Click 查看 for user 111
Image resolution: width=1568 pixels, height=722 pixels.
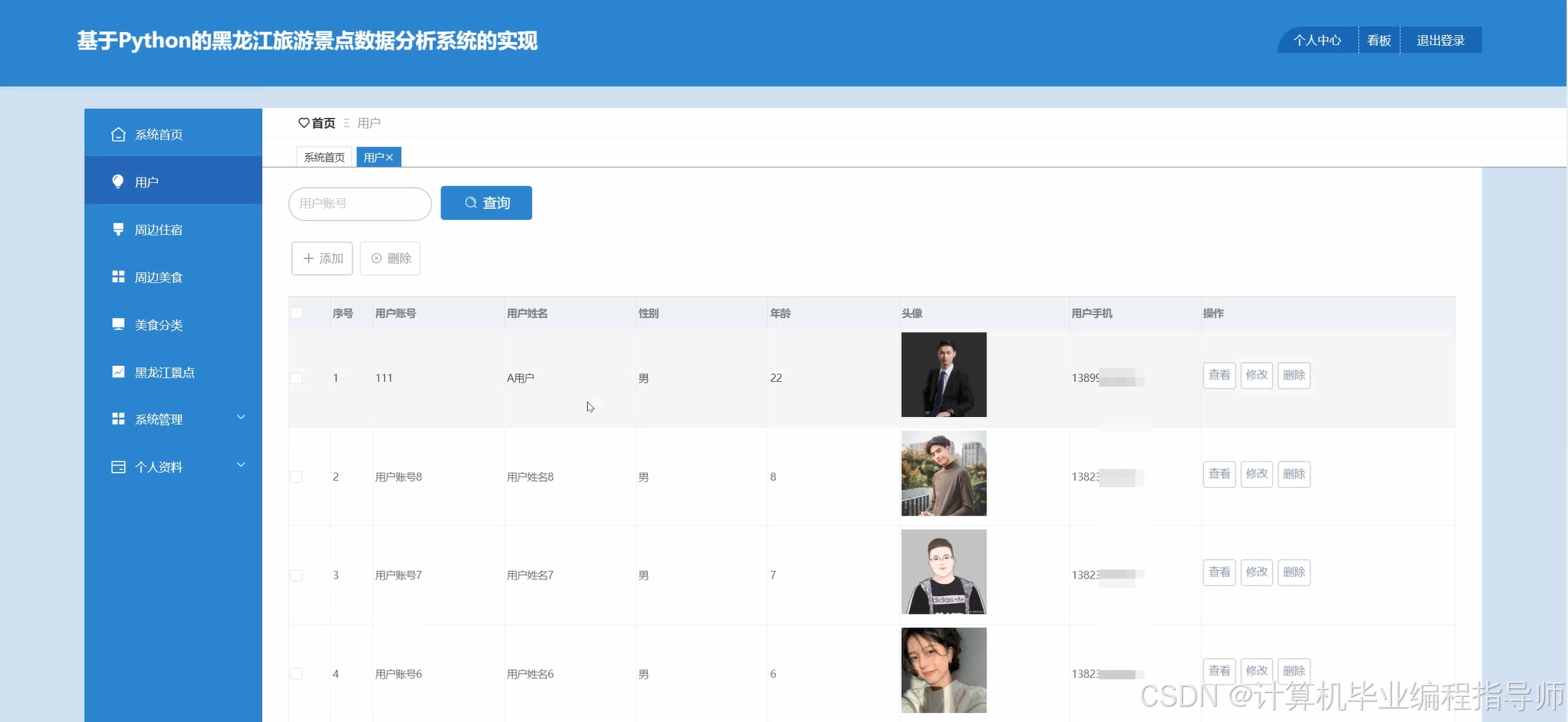tap(1220, 375)
